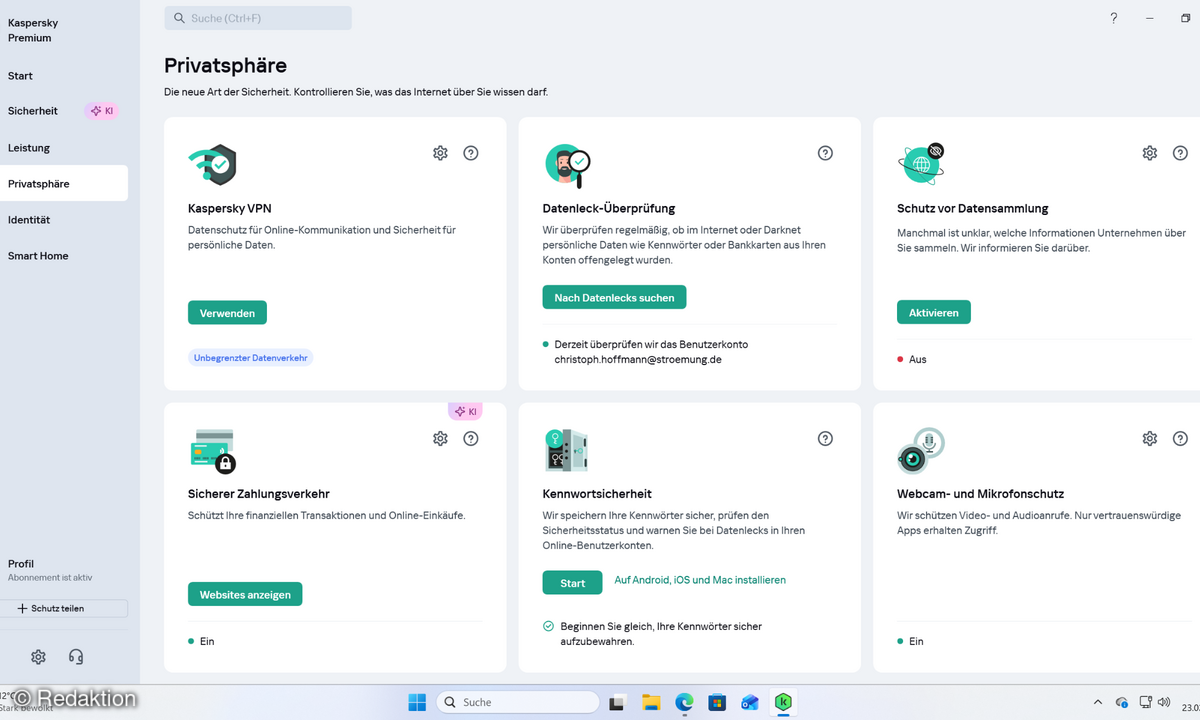The image size is (1200, 720).
Task: Click the KI badge on the Zahlungsverkehr card
Action: pos(465,411)
